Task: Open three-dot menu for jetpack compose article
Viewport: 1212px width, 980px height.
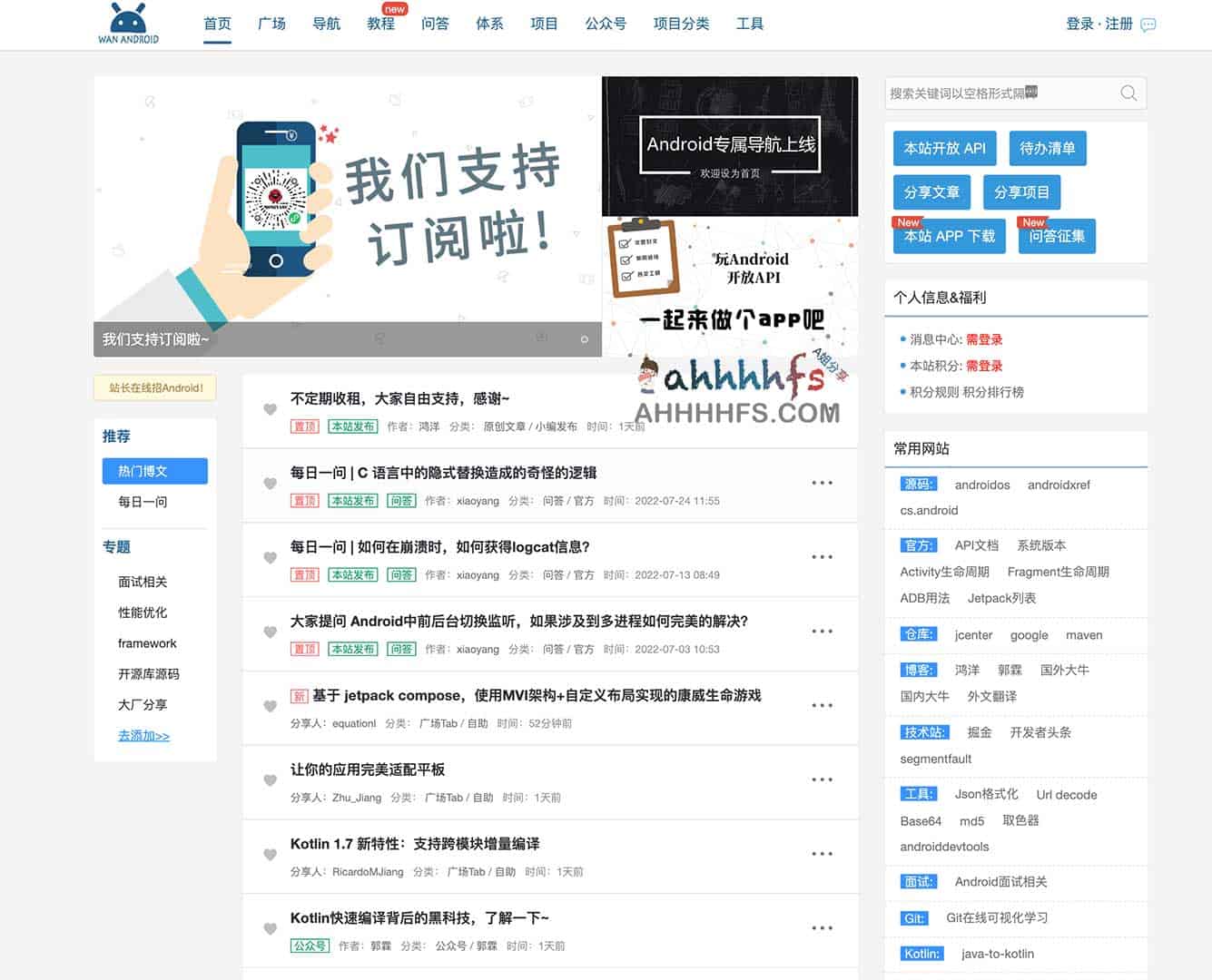Action: (x=822, y=705)
